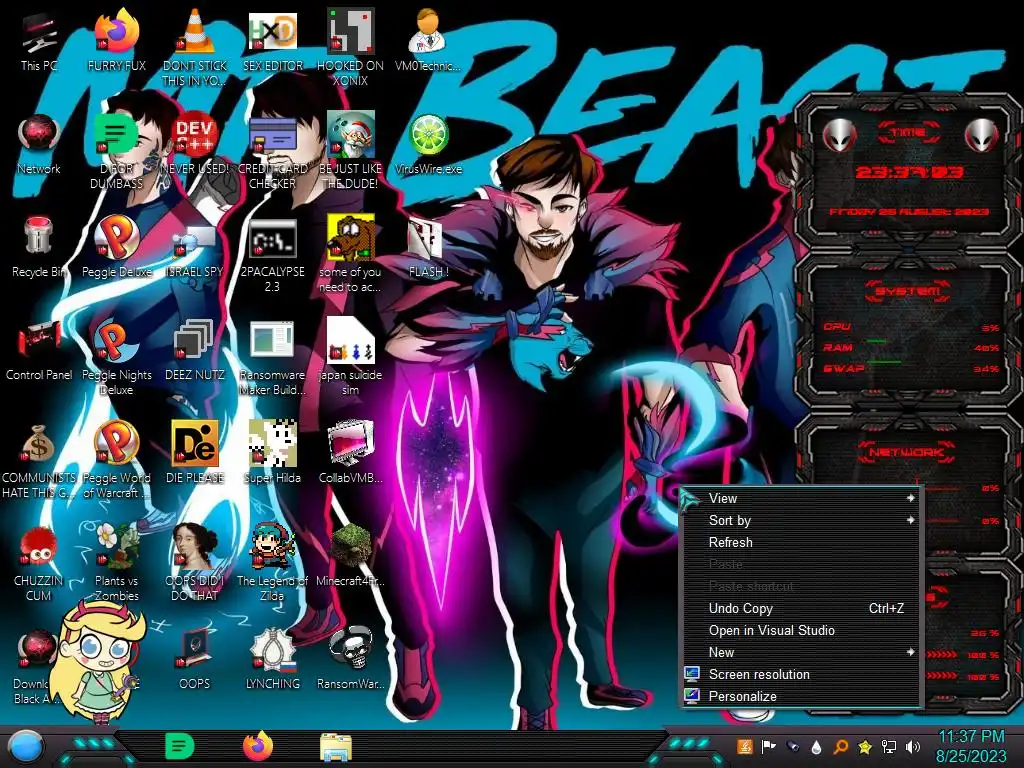Click the orange magnifier tray icon
1024x768 pixels.
[840, 746]
